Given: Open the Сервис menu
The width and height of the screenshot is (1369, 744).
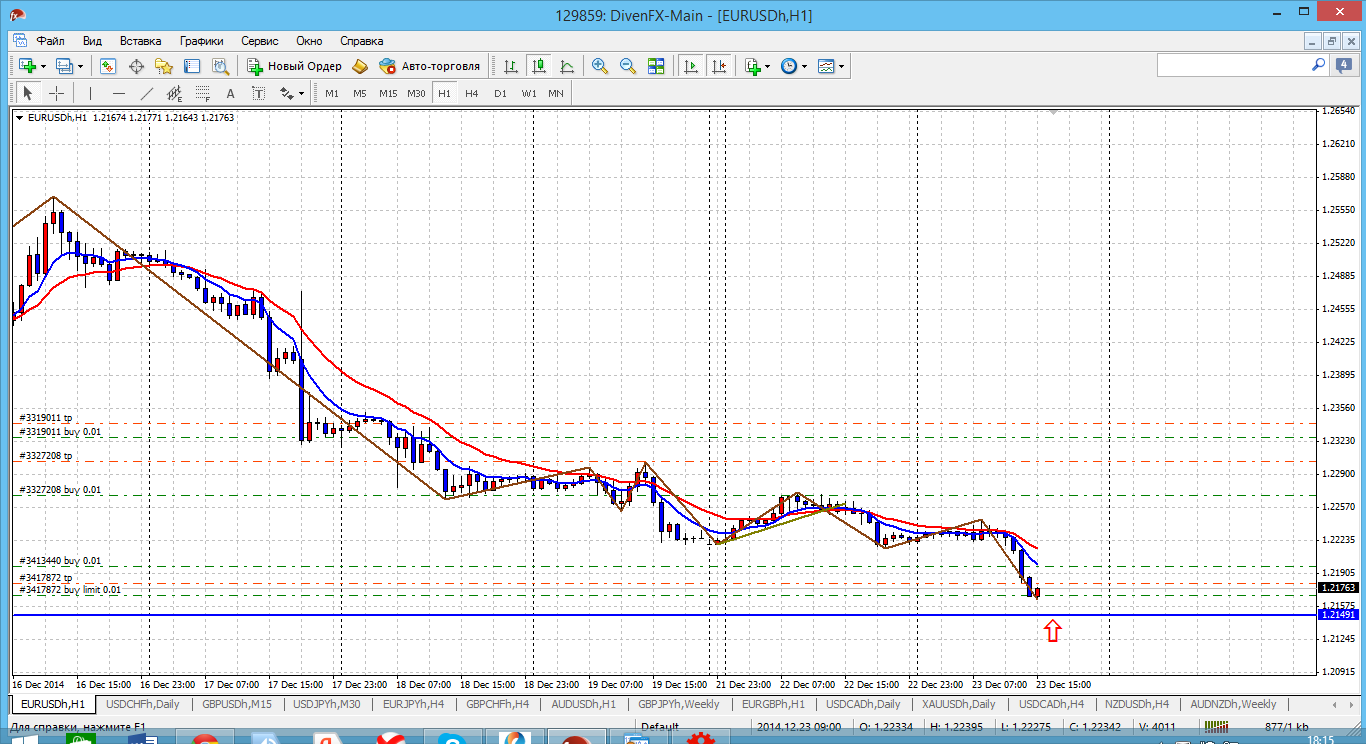Looking at the screenshot, I should coord(260,41).
